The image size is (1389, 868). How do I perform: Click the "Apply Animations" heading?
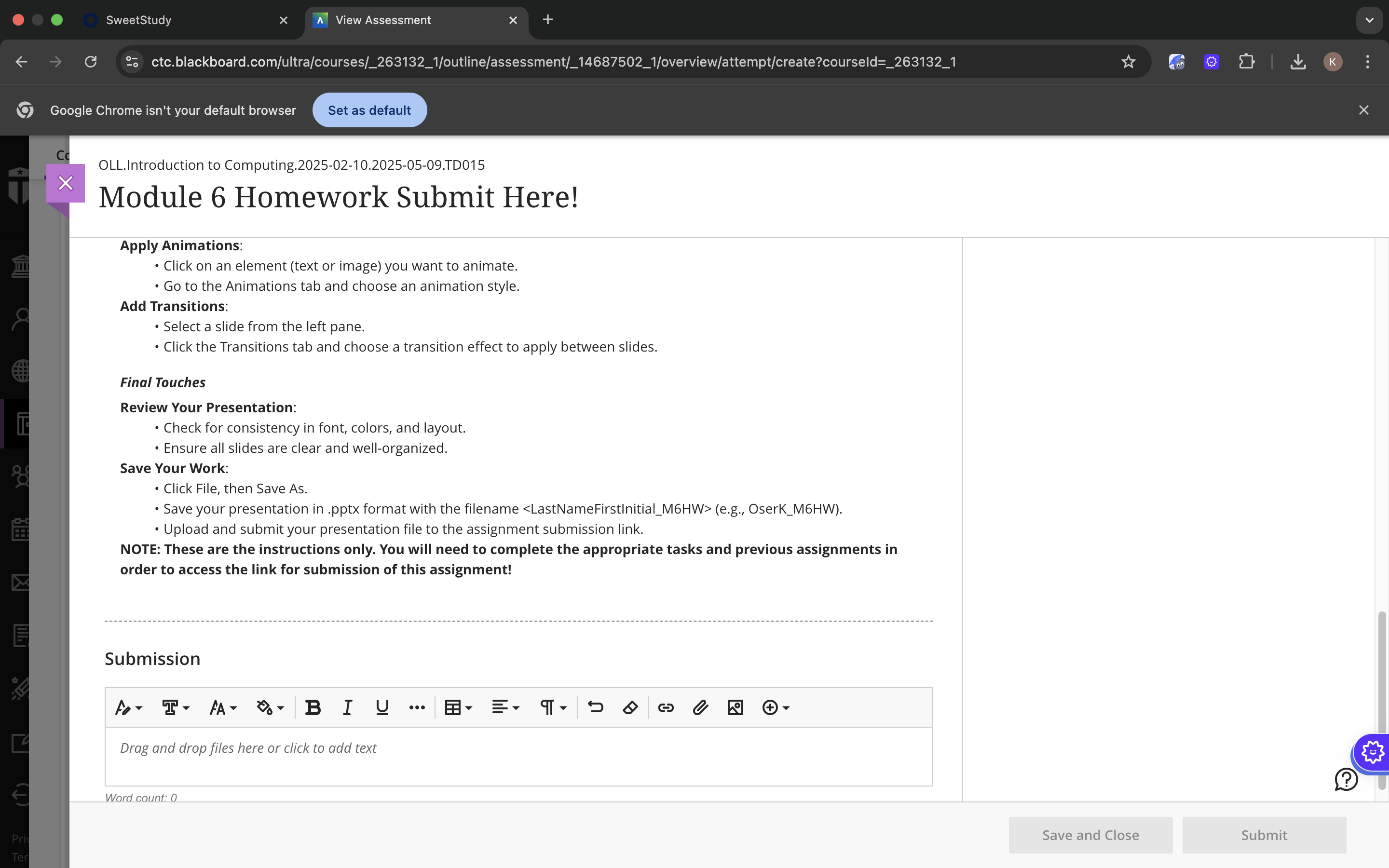pos(179,246)
